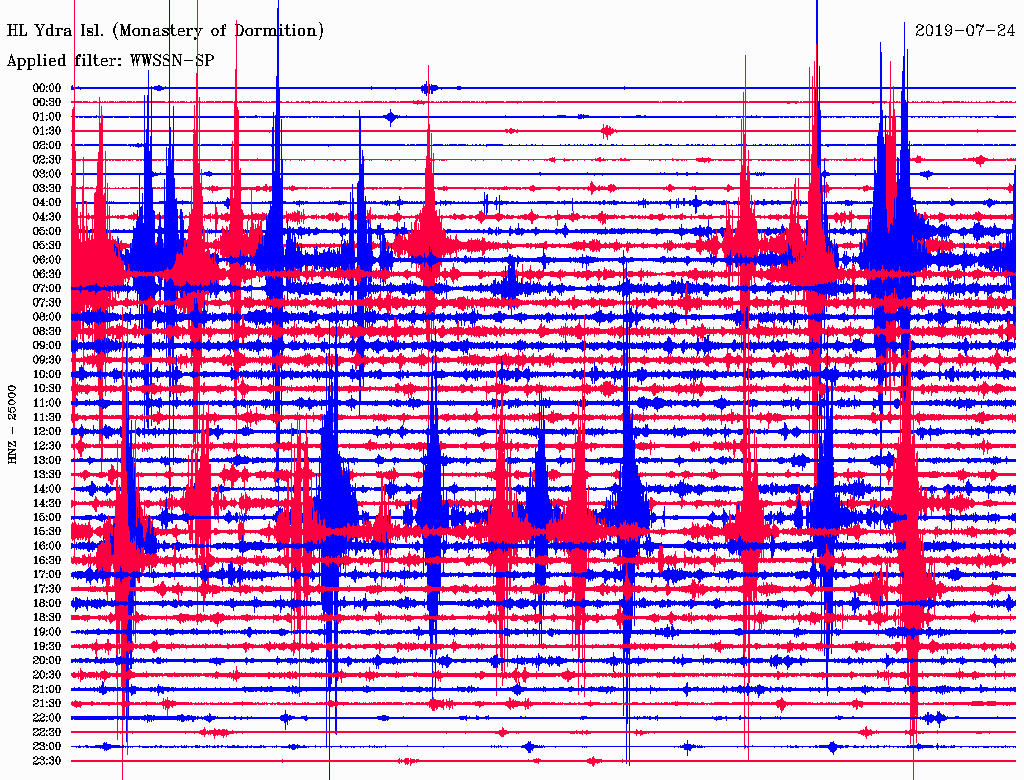This screenshot has width=1024, height=780.
Task: Select the 04:00 time label
Action: [47, 203]
